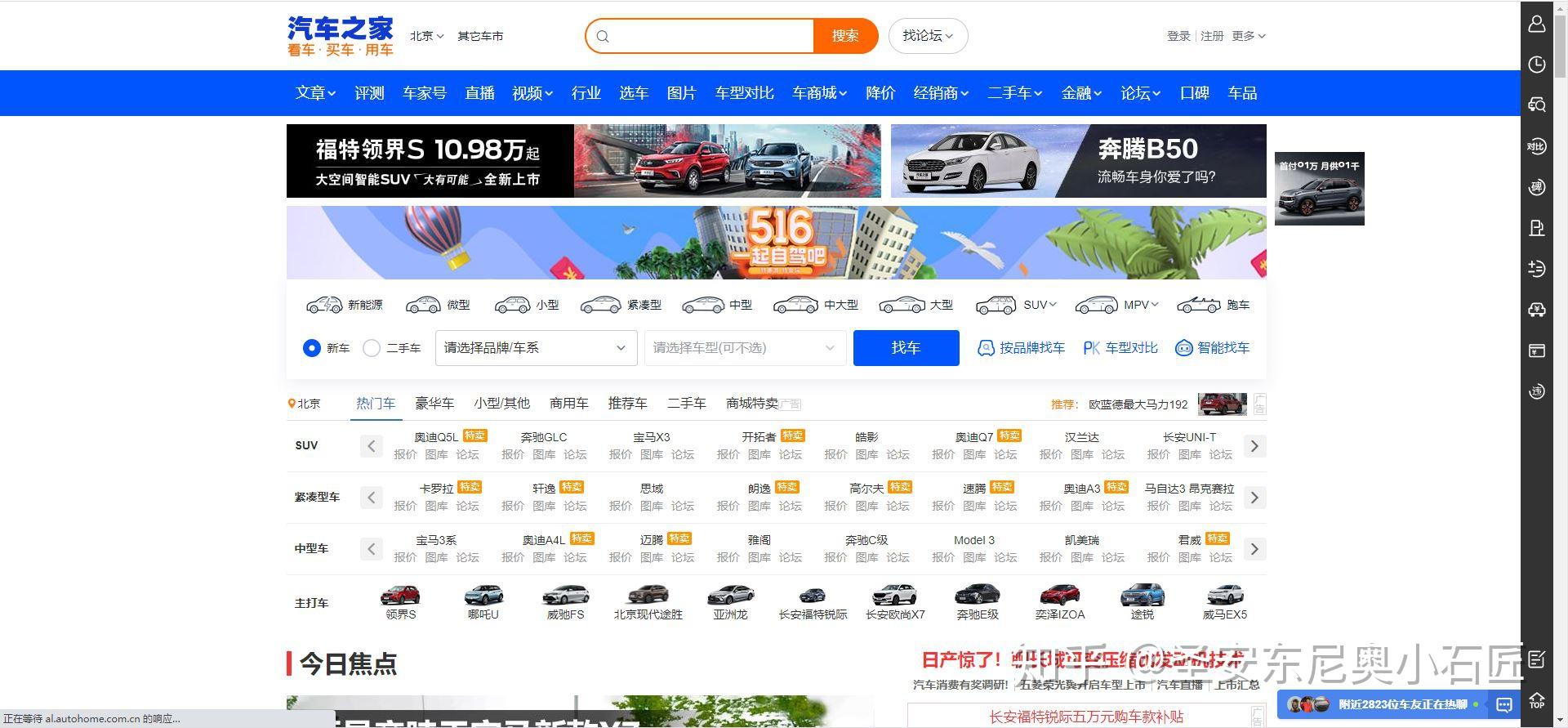Click the Autohome logo
Image resolution: width=1568 pixels, height=728 pixels.
[340, 36]
